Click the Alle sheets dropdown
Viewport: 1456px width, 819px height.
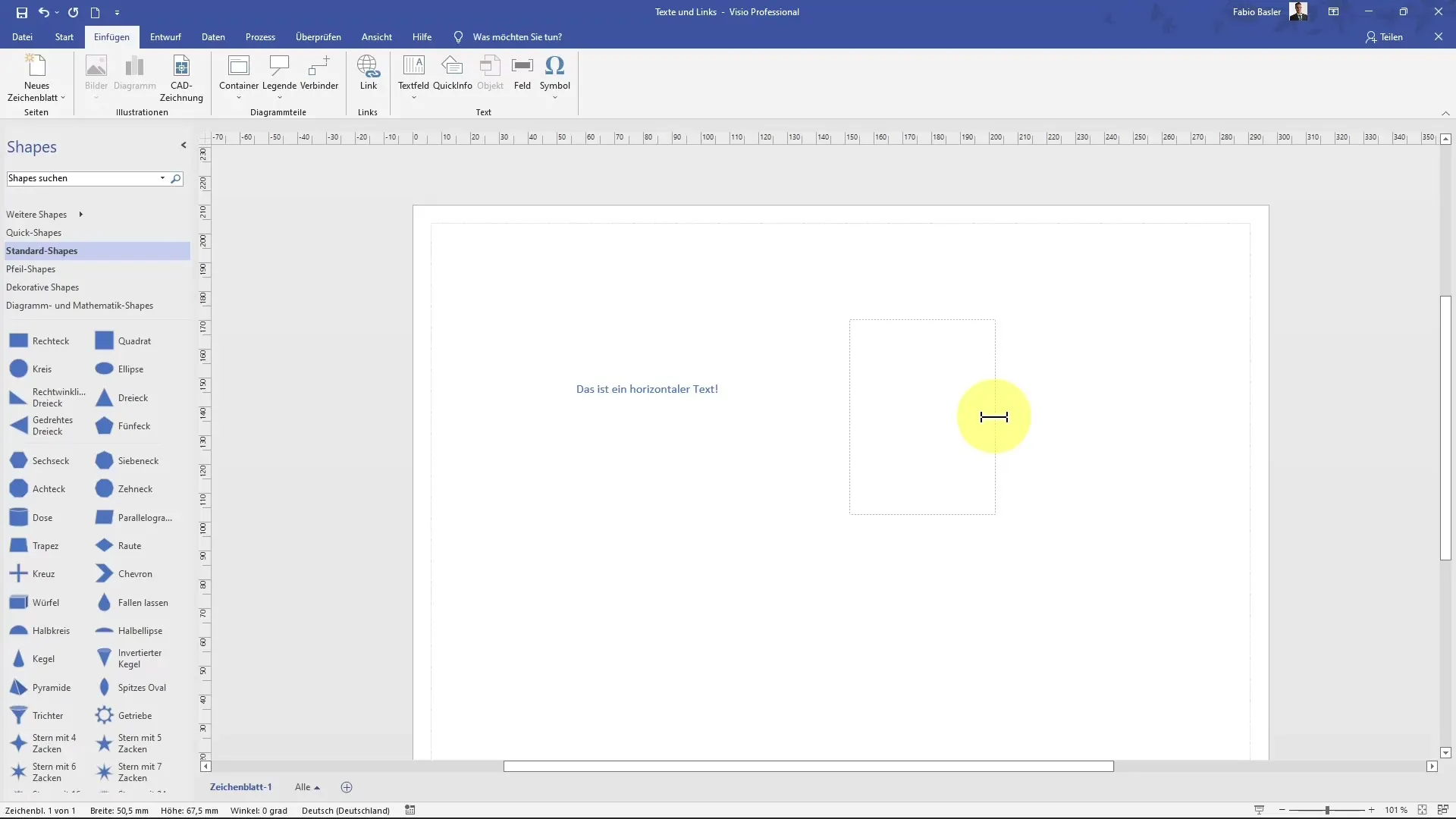coord(307,787)
